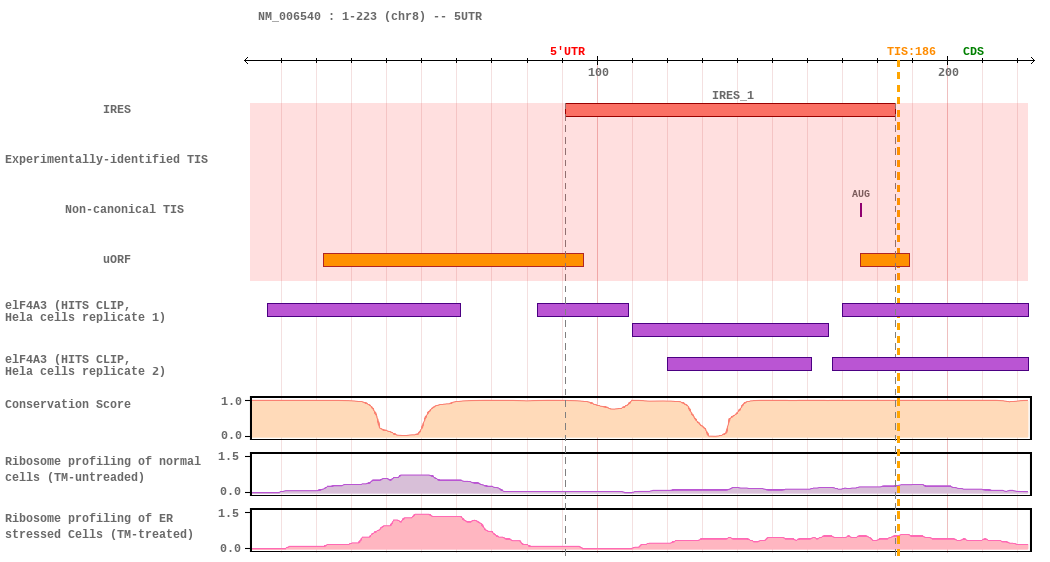Click the NM_006540 transcript title
Image resolution: width=1050 pixels, height=562 pixels.
coord(369,17)
